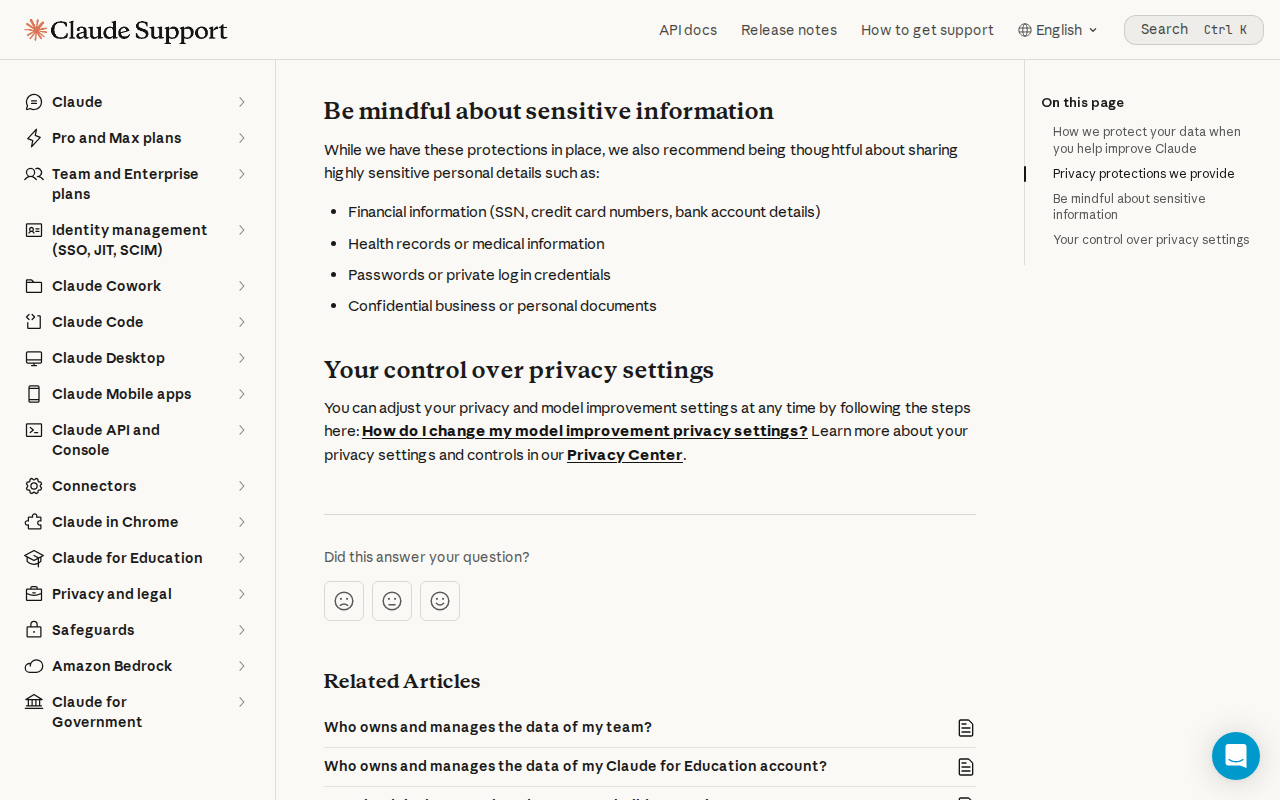Expand the Connectors section chevron
Viewport: 1280px width, 800px height.
click(241, 486)
